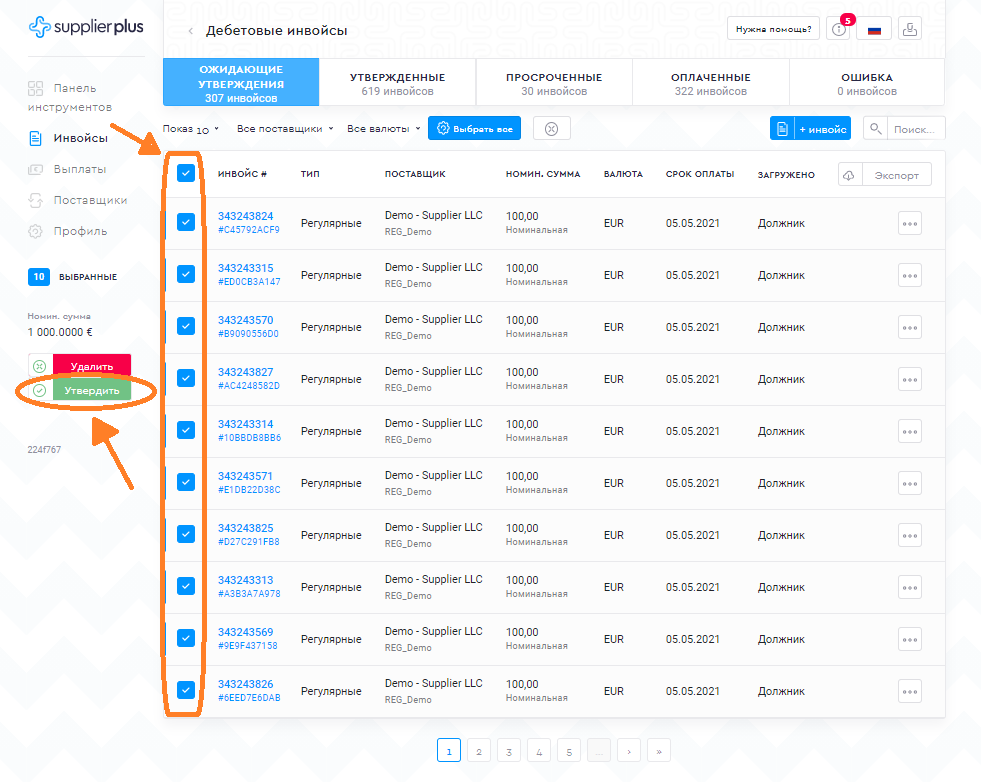Click the green Утвердить button
981x782 pixels.
click(92, 391)
